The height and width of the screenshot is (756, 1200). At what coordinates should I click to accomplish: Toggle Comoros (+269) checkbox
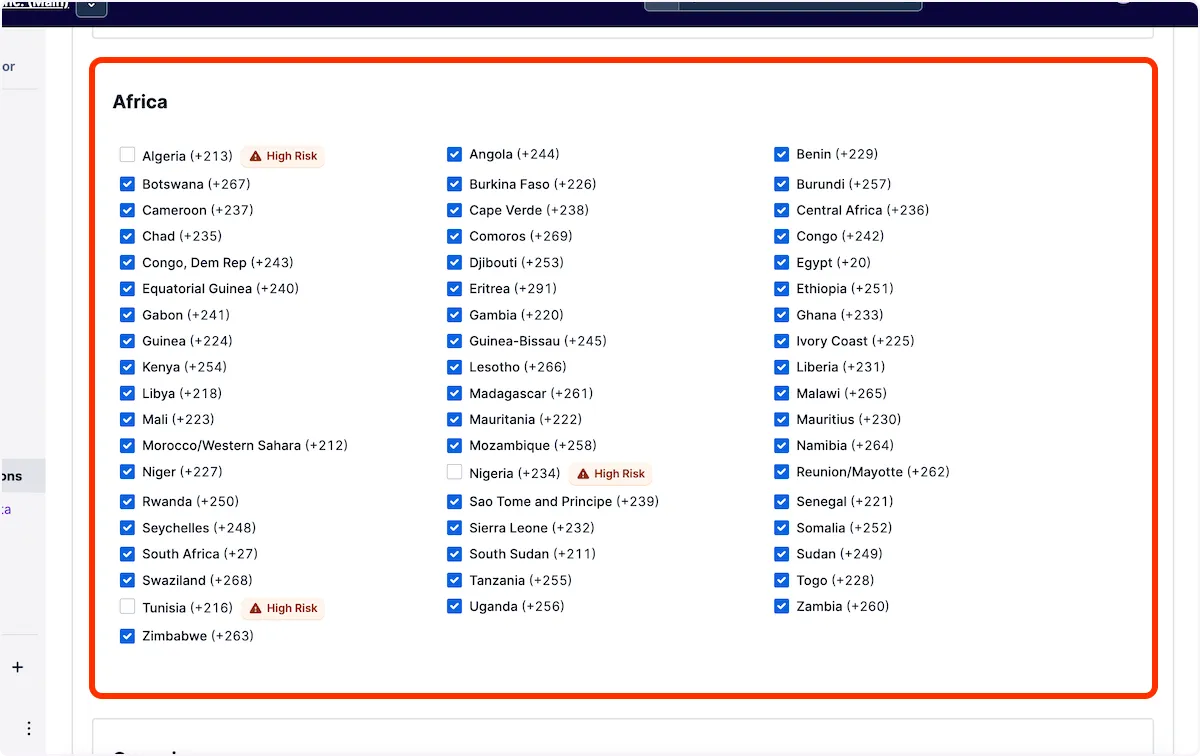click(454, 236)
